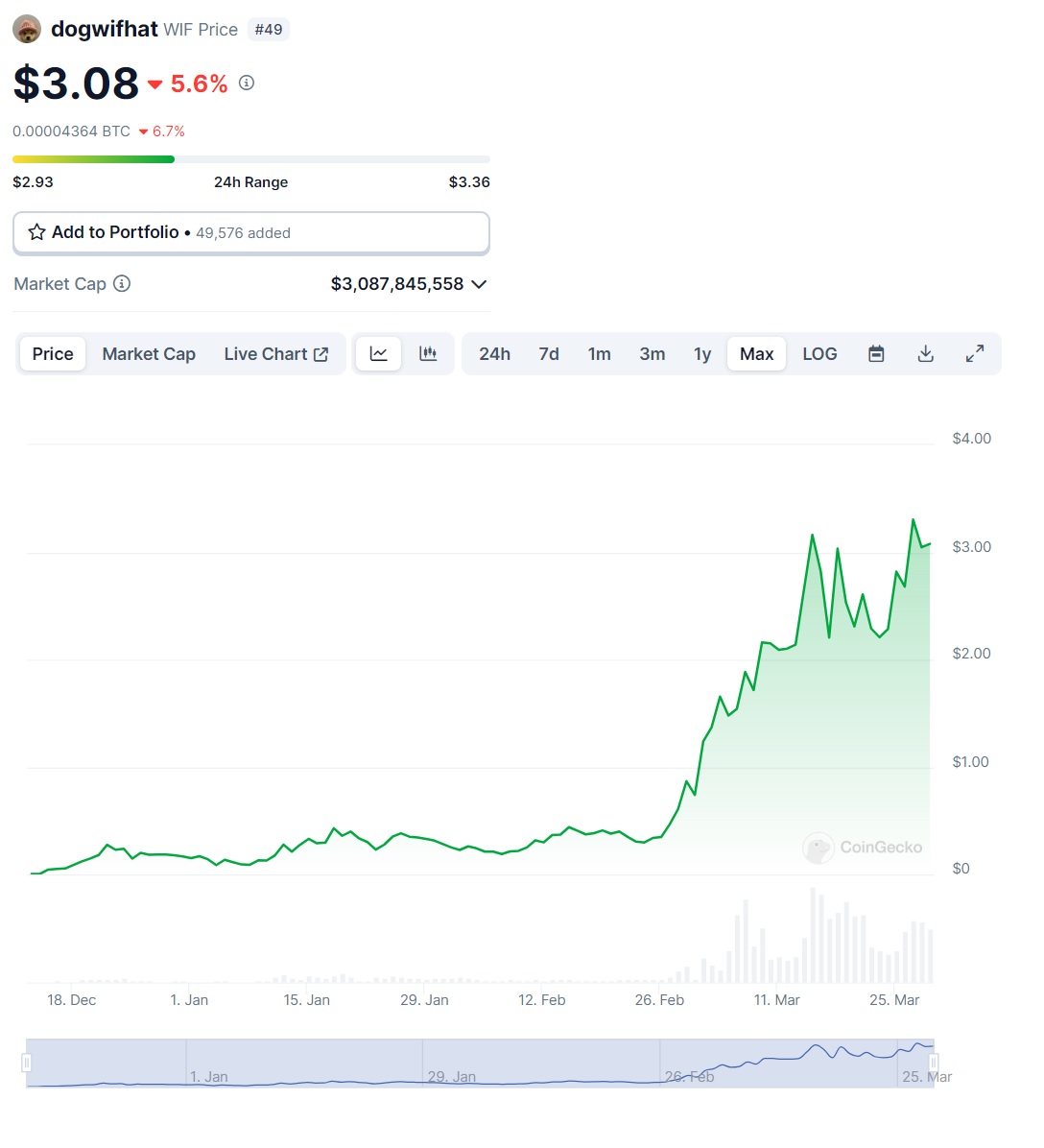Click the Add to Portfolio button
The image size is (1044, 1148).
pos(250,232)
